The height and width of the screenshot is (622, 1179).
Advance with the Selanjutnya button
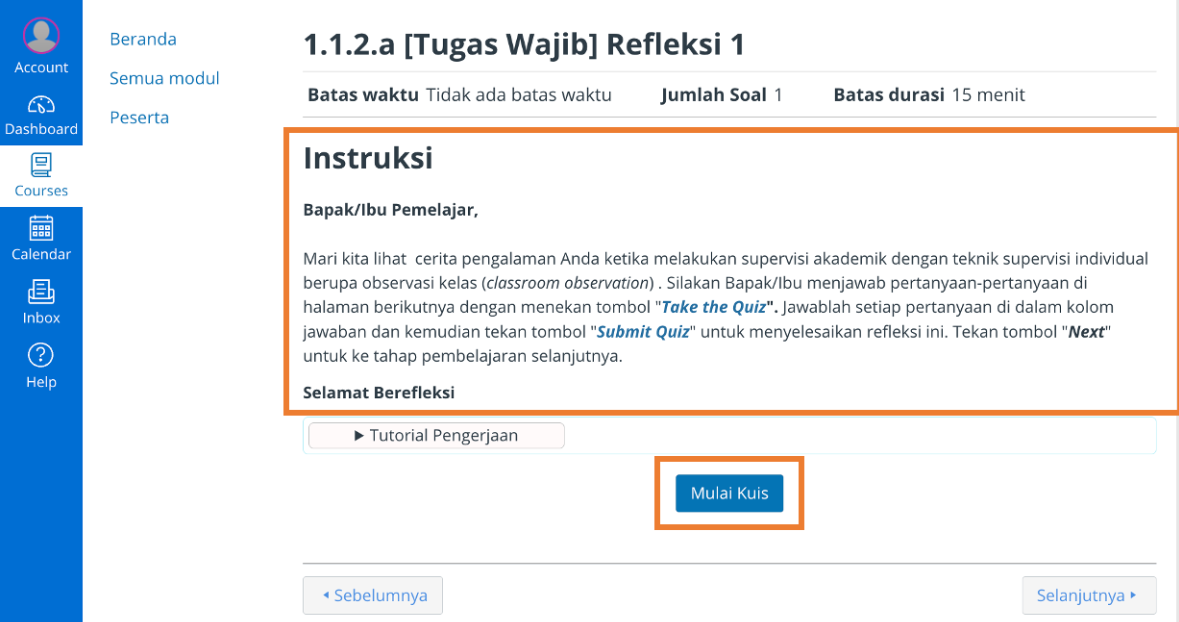tap(1088, 595)
